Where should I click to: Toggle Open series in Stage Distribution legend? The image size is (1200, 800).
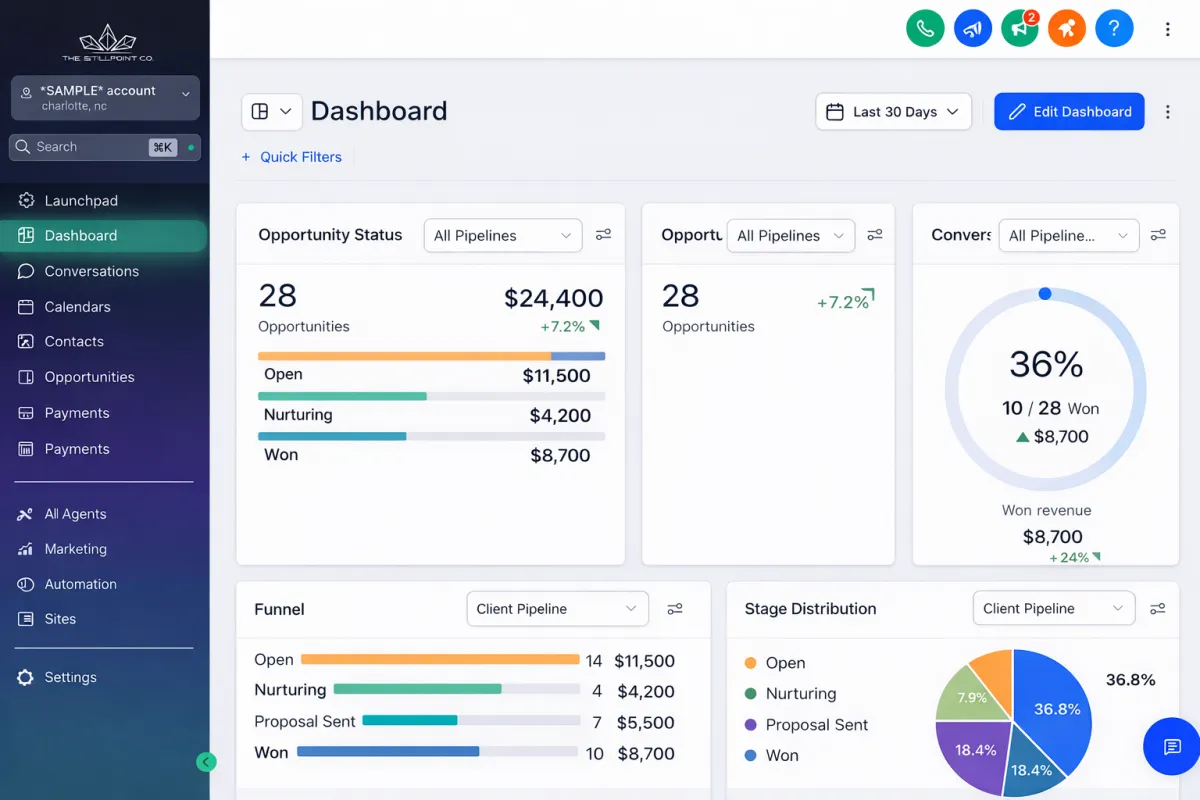[775, 663]
